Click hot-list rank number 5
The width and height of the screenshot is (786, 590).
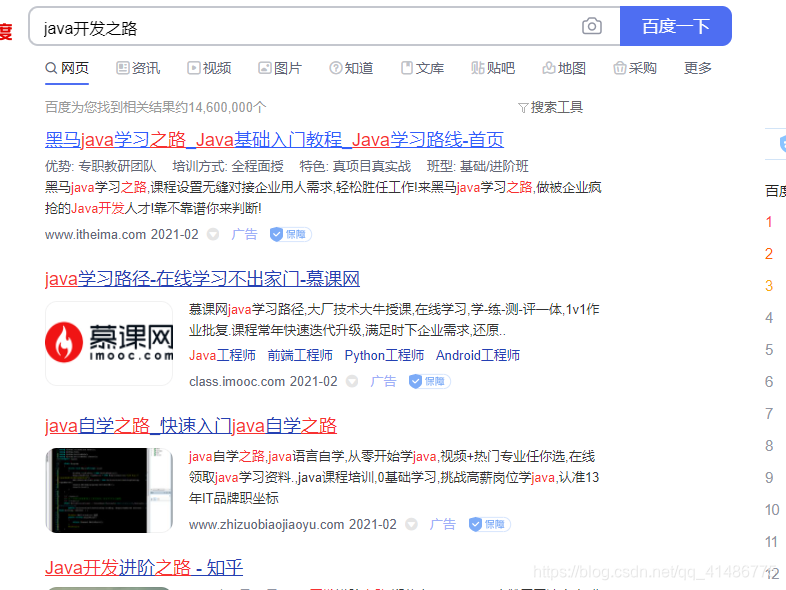[769, 349]
